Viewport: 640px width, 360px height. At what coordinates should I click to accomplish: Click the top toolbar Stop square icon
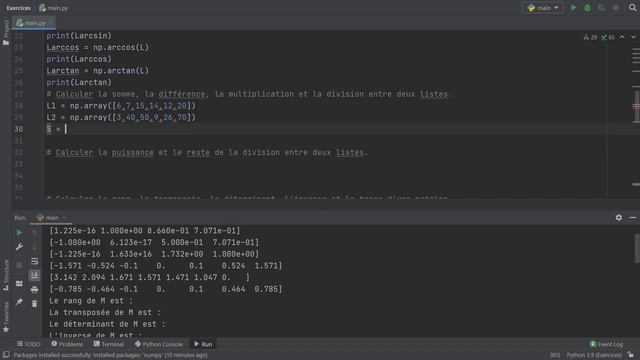[x=616, y=8]
